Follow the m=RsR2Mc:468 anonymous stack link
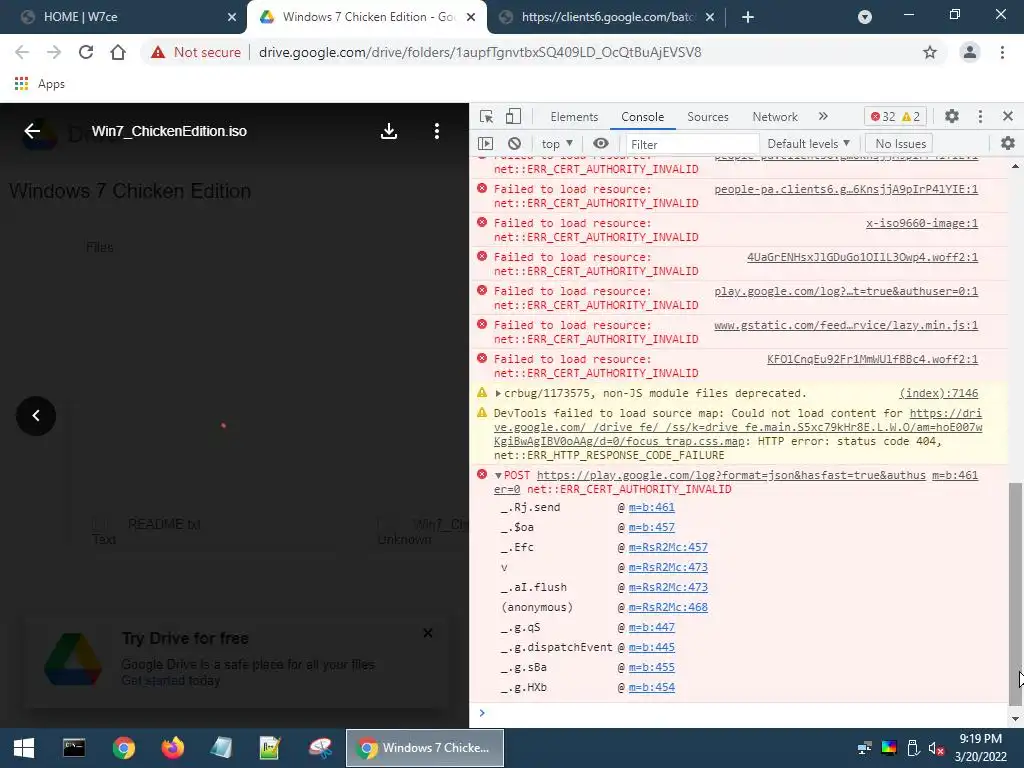 click(x=668, y=607)
